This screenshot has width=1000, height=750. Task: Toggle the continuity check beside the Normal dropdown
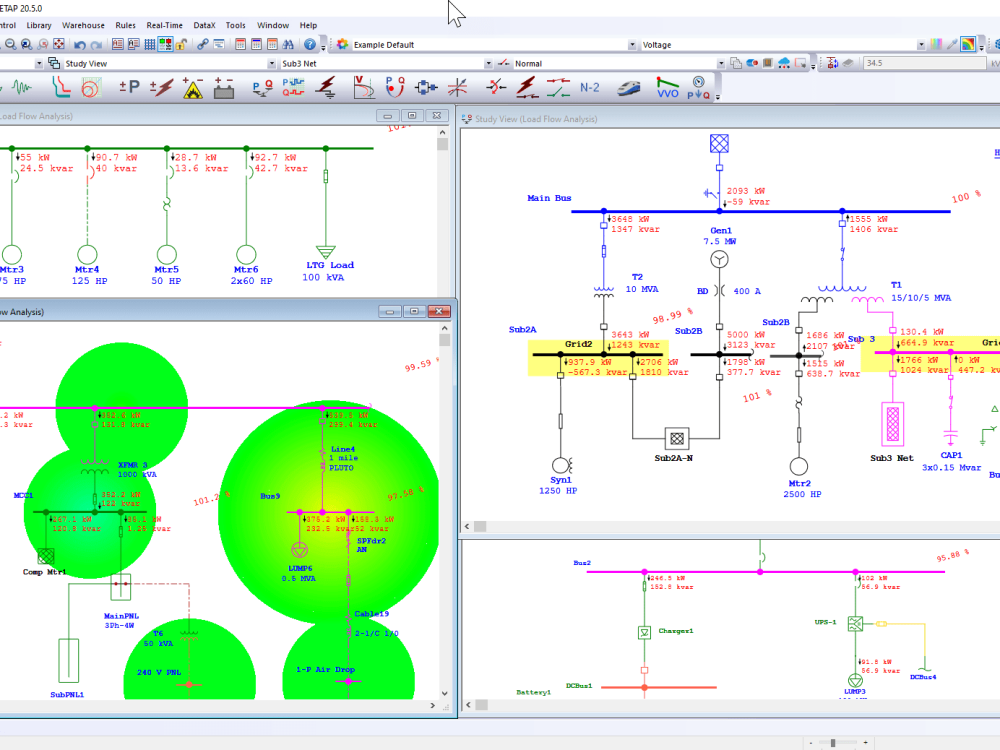click(502, 62)
